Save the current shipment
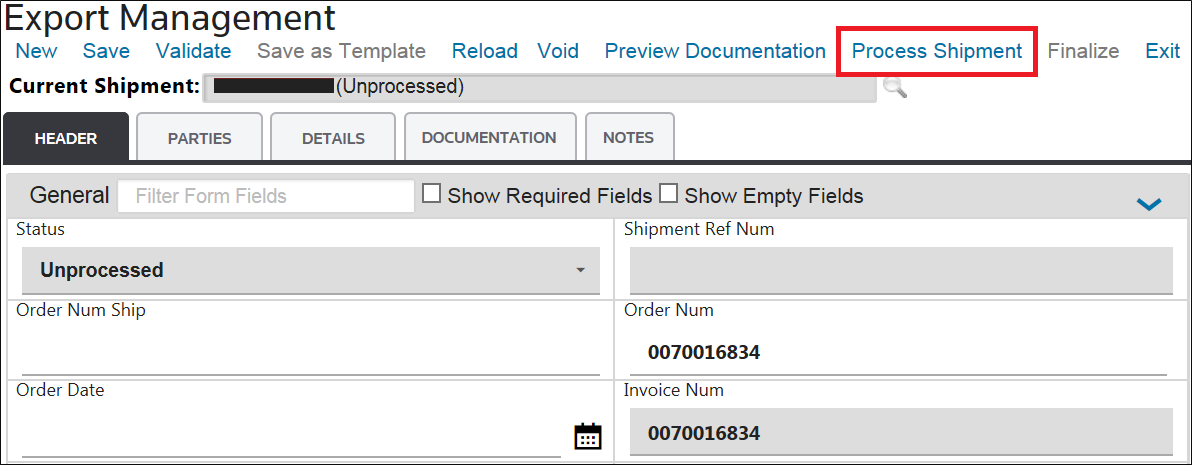 (106, 51)
